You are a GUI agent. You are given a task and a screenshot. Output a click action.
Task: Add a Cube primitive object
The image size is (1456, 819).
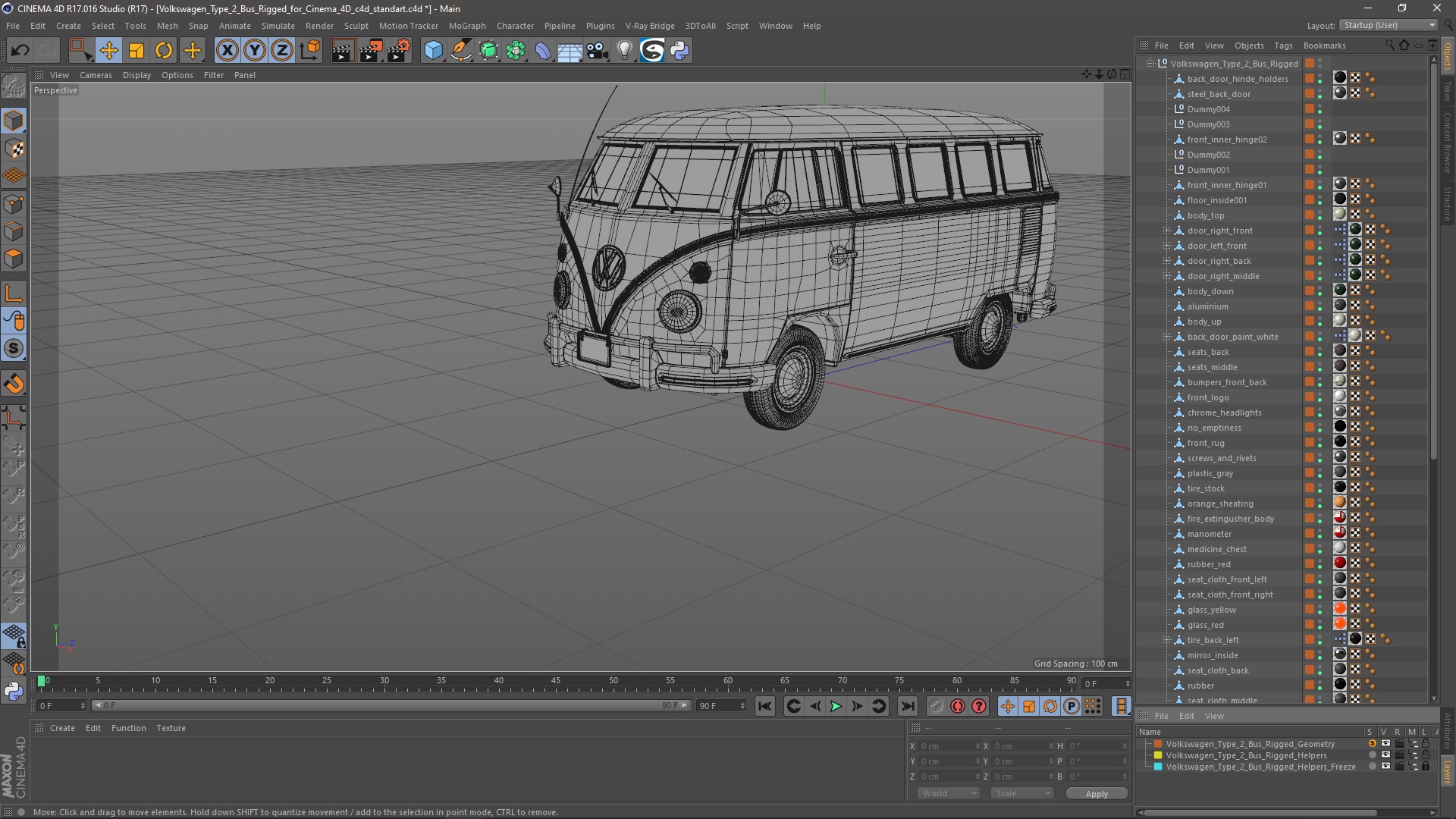[433, 51]
